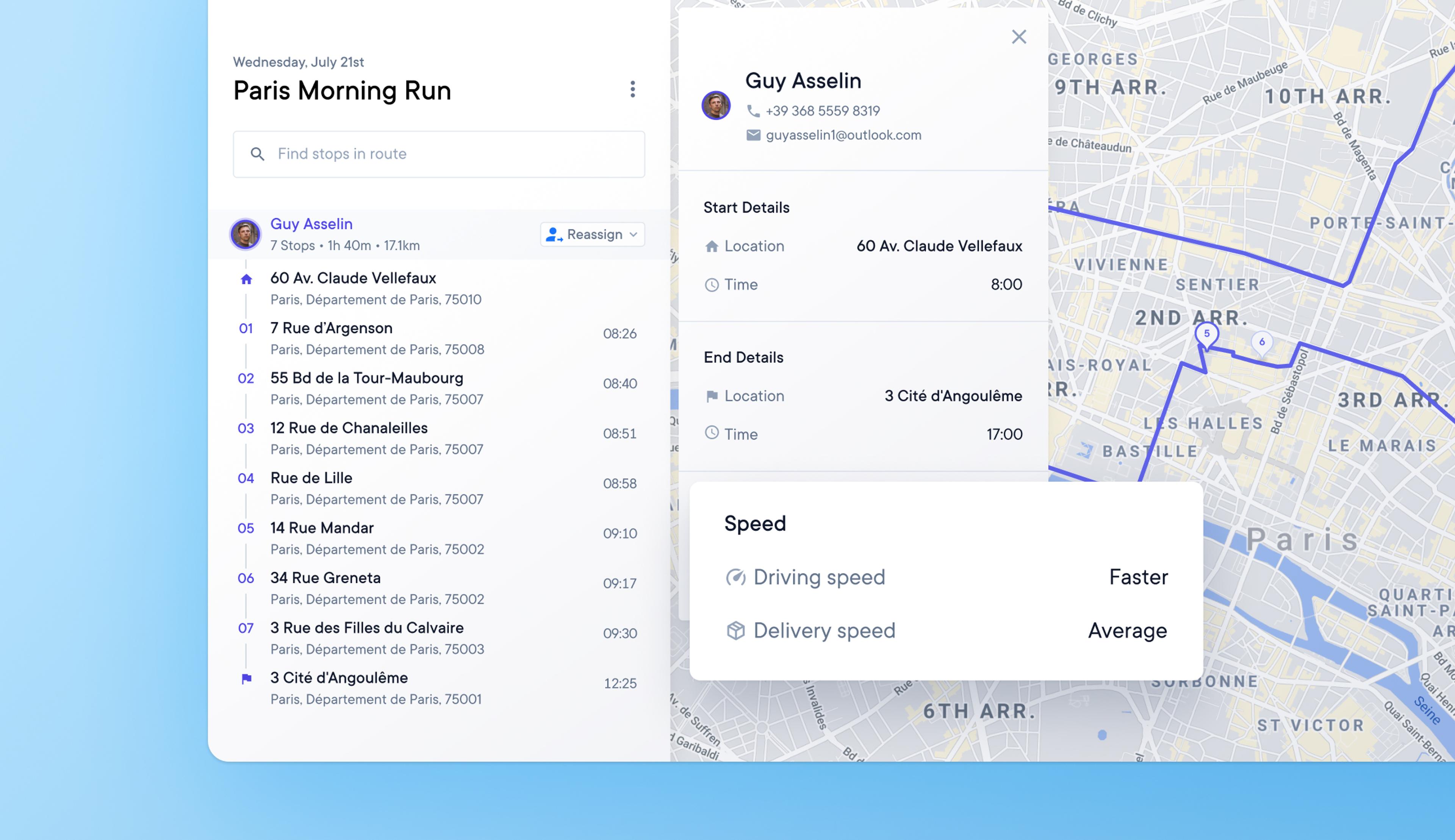Screen dimensions: 1455x840
Task: Click map pin number 5
Action: click(1206, 334)
